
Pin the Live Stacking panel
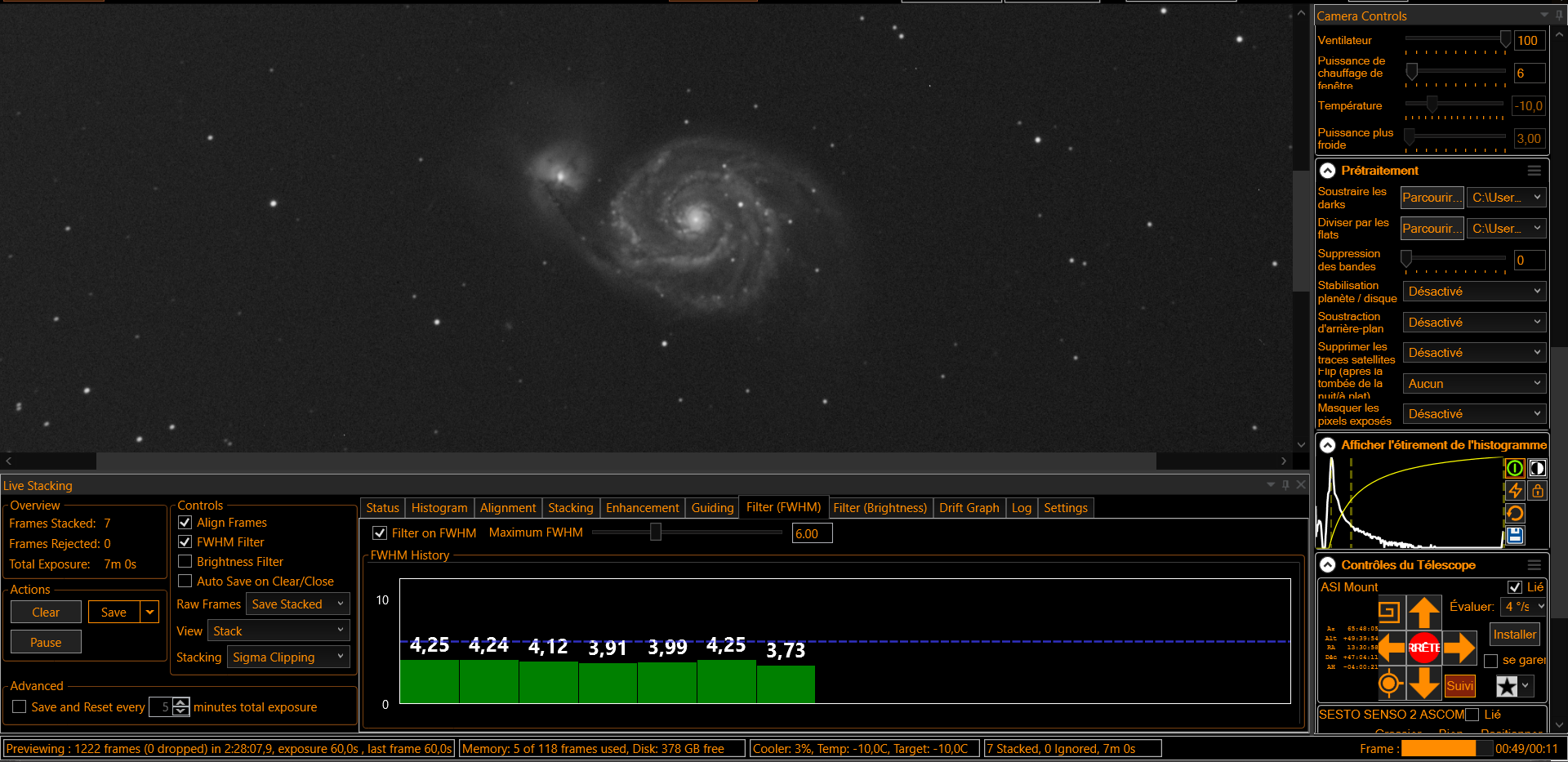[1285, 485]
